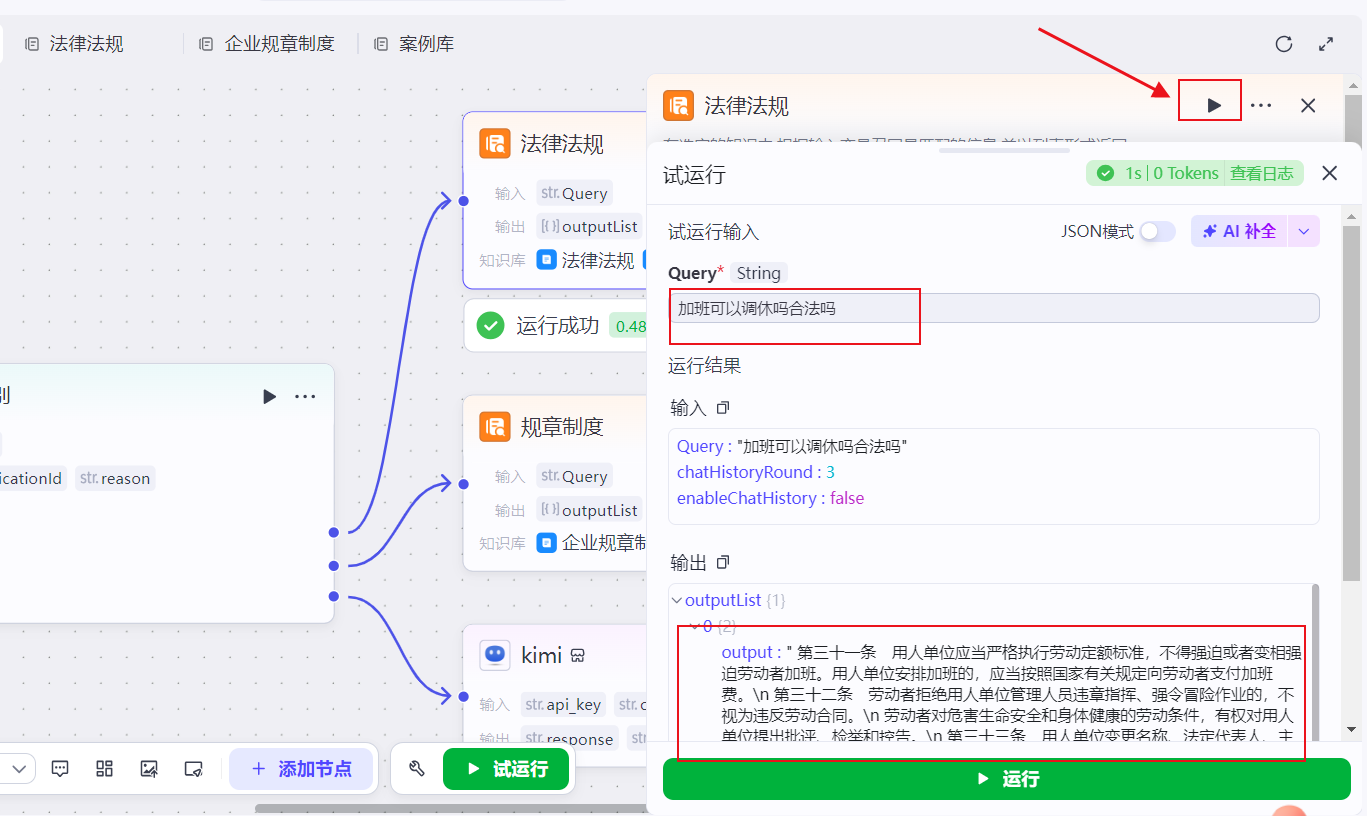Image resolution: width=1367 pixels, height=816 pixels.
Task: Click the 法律法规 knowledge base chip
Action: [586, 260]
